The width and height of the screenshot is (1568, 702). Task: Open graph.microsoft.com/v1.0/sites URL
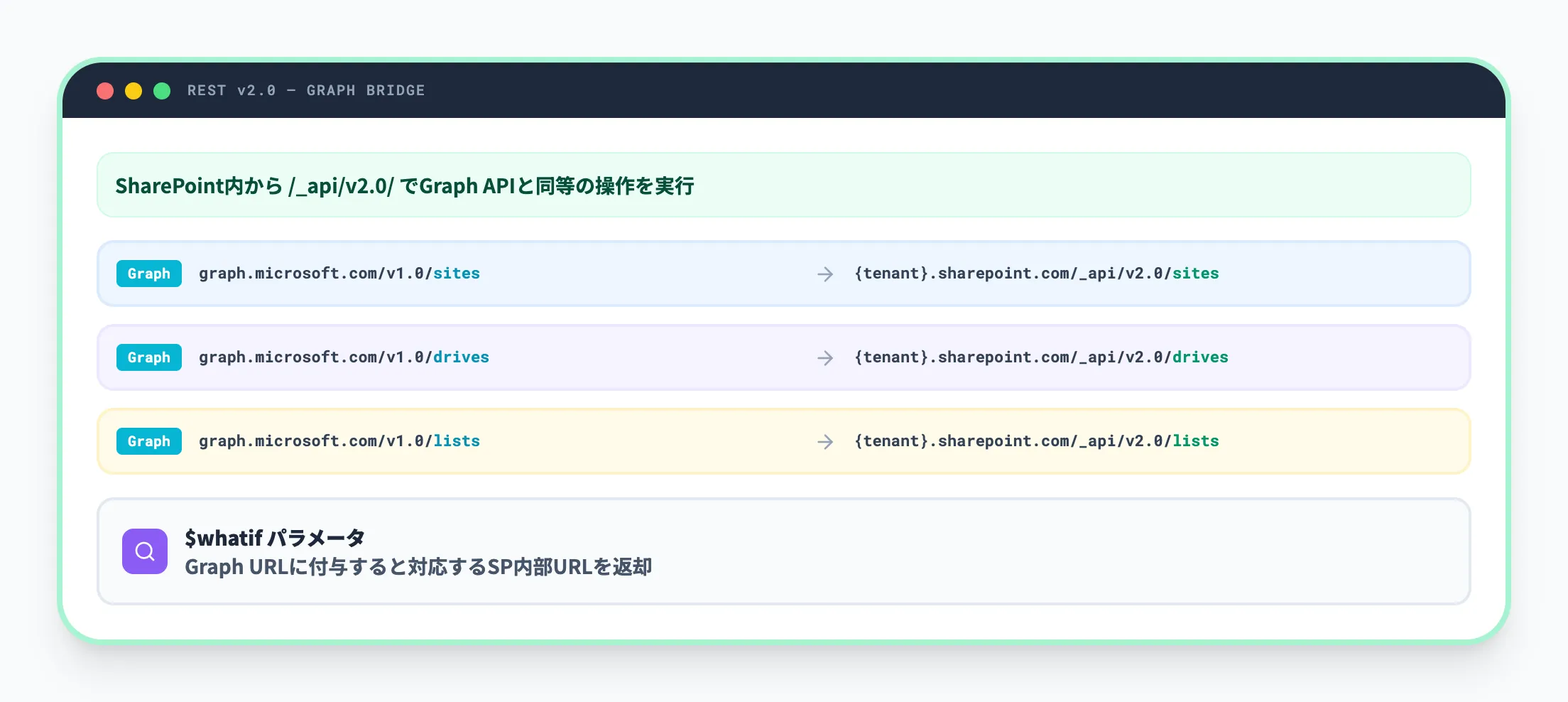pyautogui.click(x=339, y=274)
